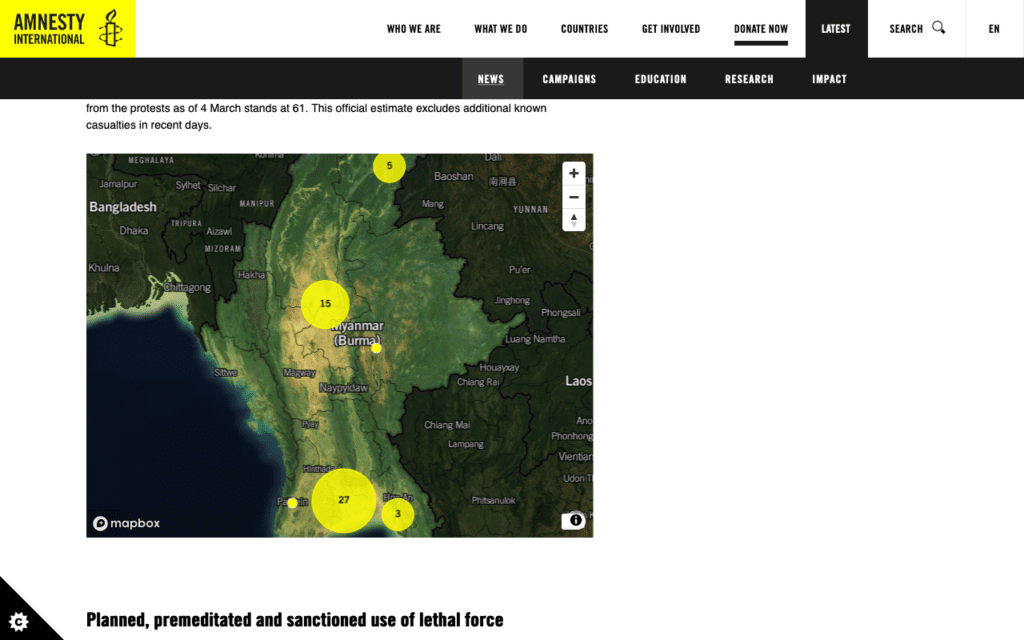1024x640 pixels.
Task: Click the heading about planned lethal force
Action: [295, 619]
